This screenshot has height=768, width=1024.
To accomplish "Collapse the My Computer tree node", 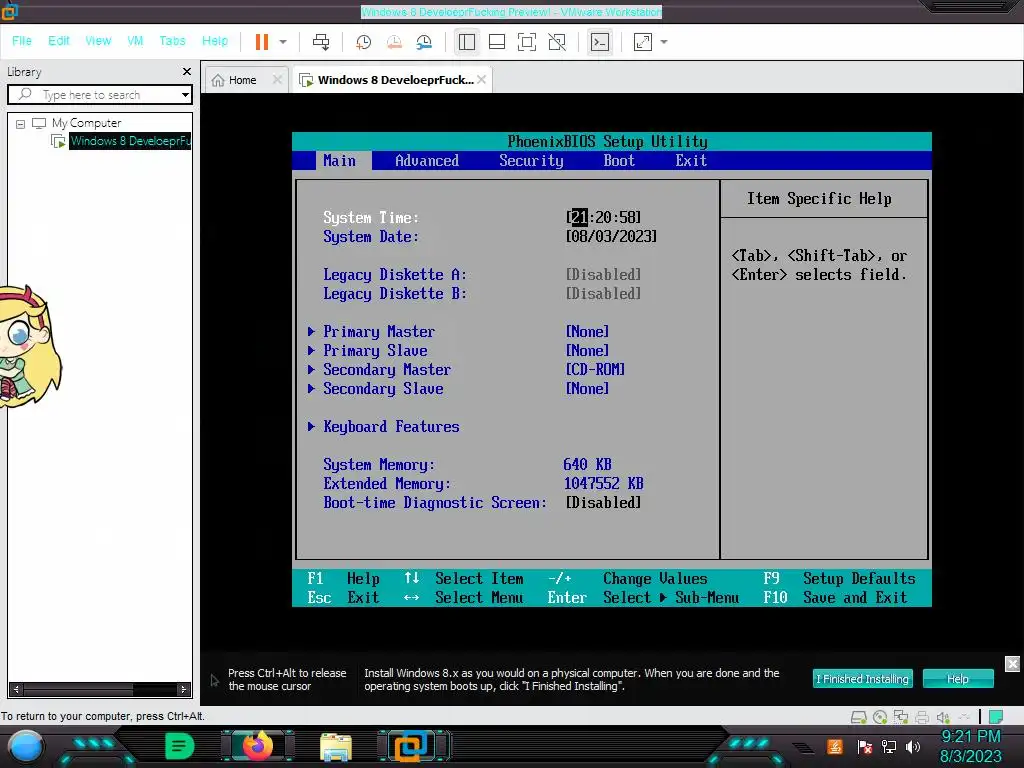I will click(x=20, y=123).
